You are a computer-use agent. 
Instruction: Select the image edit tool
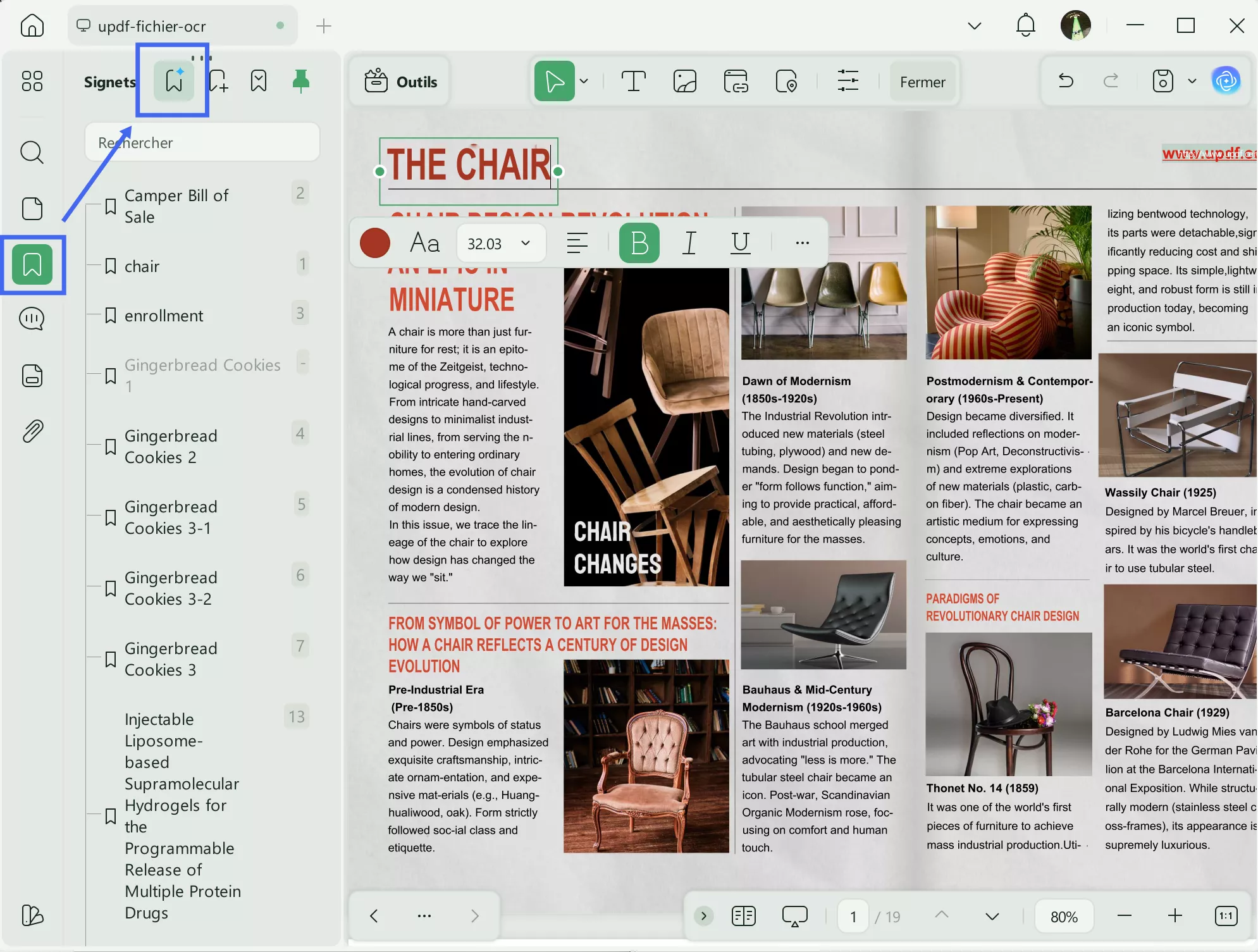coord(684,82)
